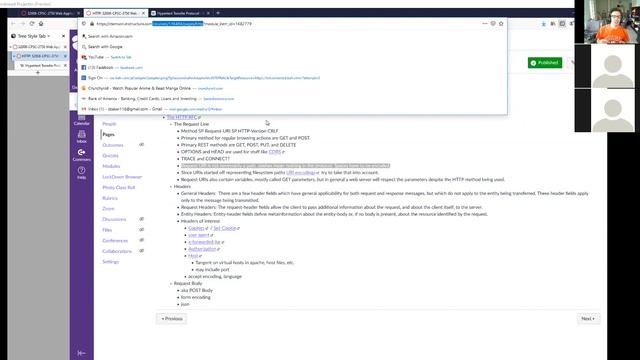Open the page actions three-dots menu in address bar
Image resolution: width=640 pixels, height=360 pixels.
coord(485,24)
